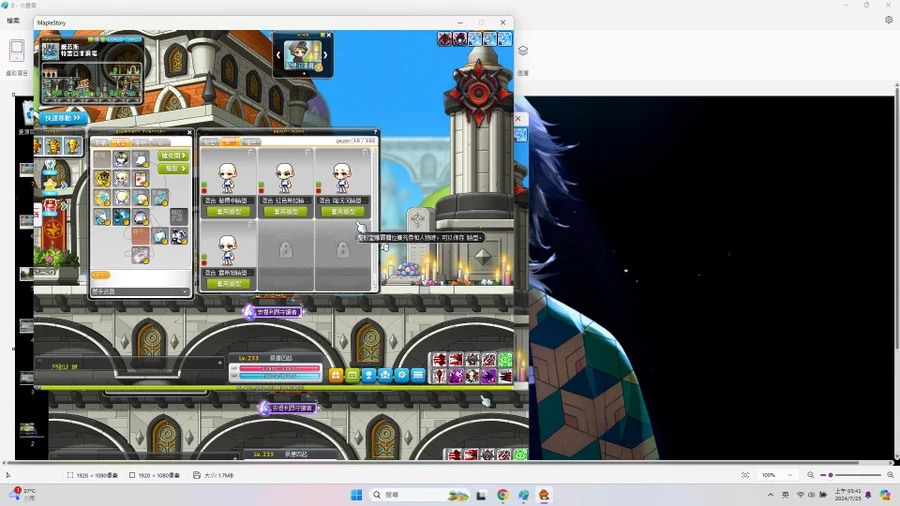Image resolution: width=900 pixels, height=506 pixels.
Task: Switch to first tab in equipment panel
Action: [x=101, y=142]
